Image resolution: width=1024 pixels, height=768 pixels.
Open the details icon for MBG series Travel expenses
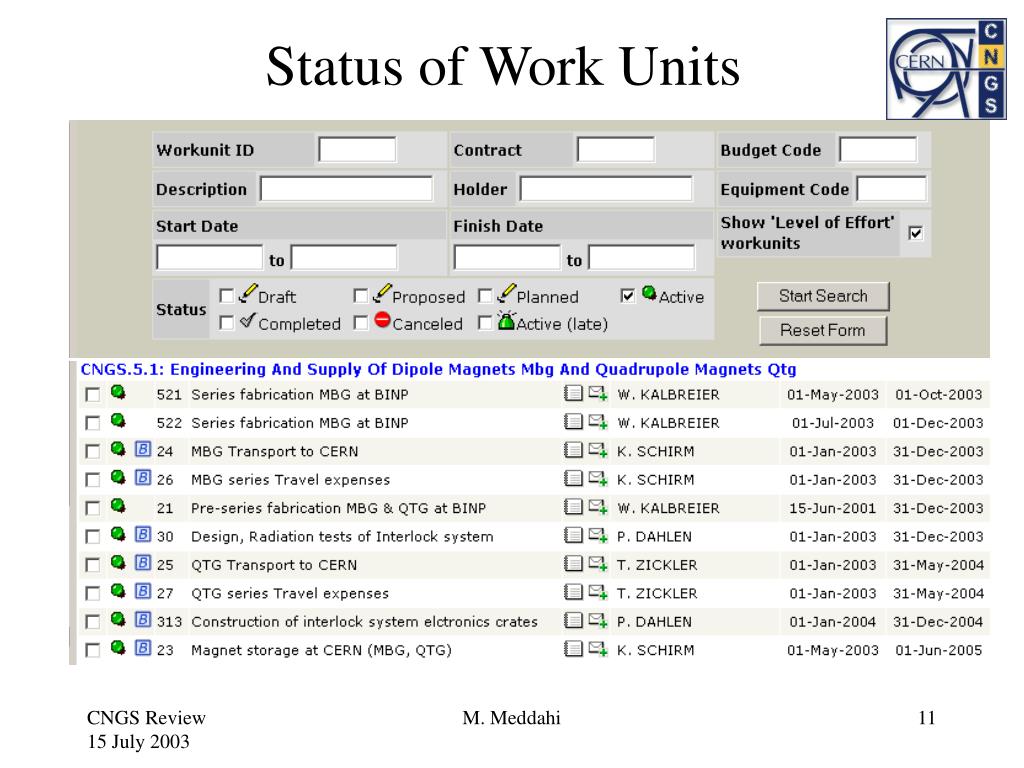(x=573, y=478)
